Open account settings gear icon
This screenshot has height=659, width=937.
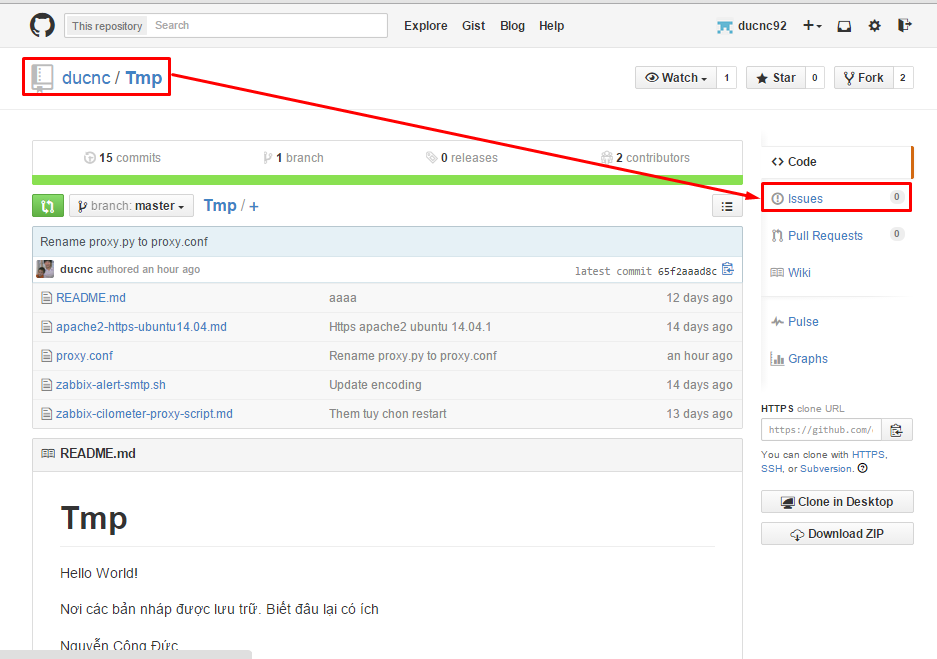point(874,26)
